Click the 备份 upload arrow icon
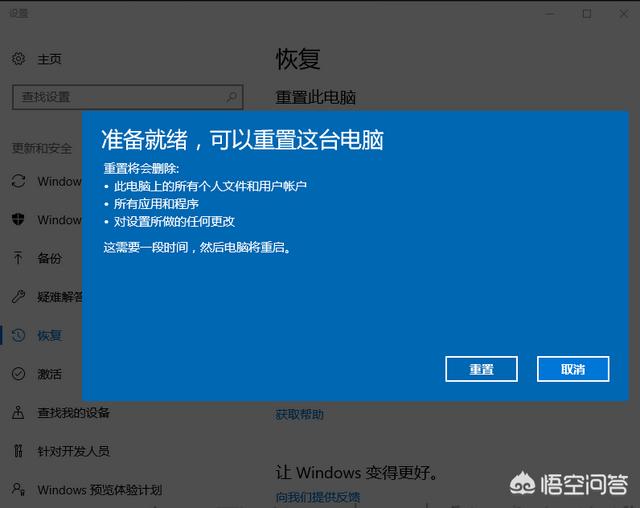 point(18,258)
